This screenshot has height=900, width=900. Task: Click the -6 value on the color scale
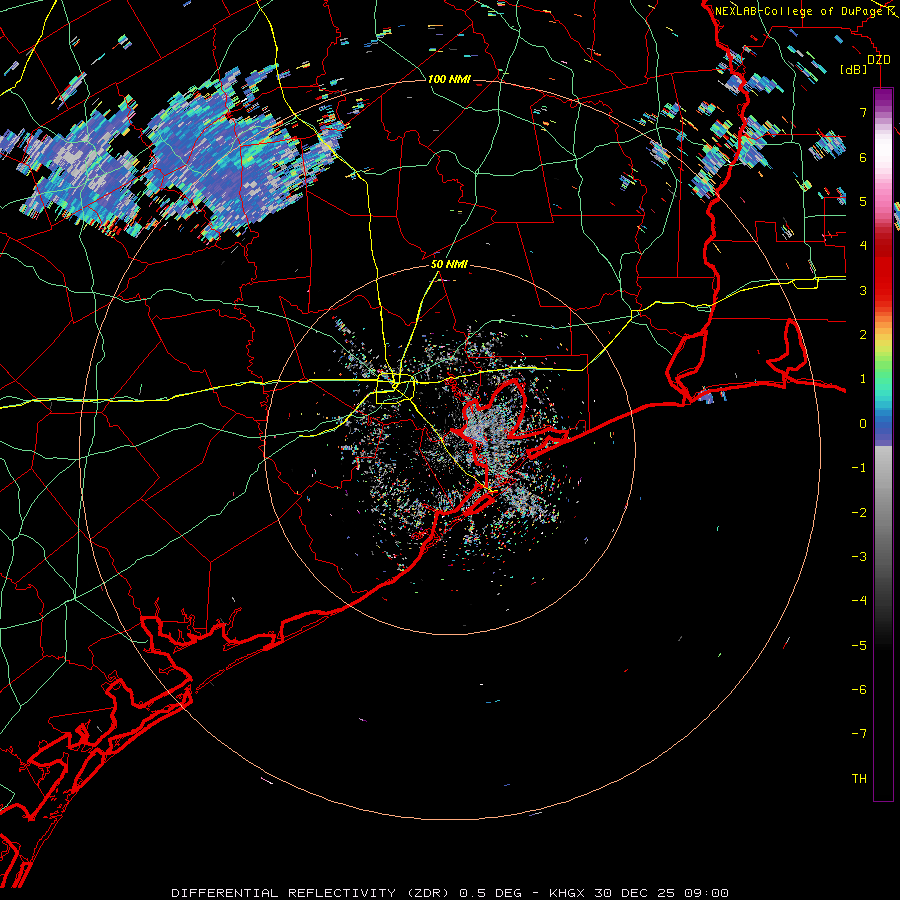[859, 690]
